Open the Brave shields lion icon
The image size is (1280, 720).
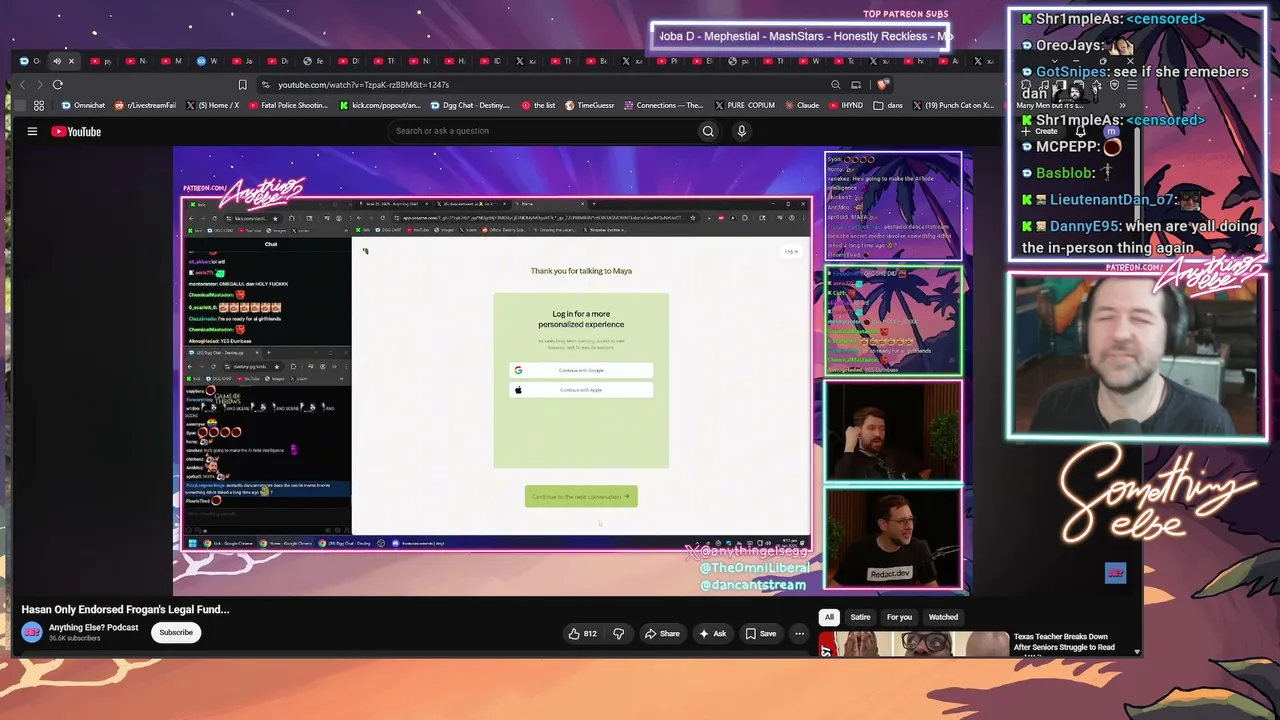884,84
